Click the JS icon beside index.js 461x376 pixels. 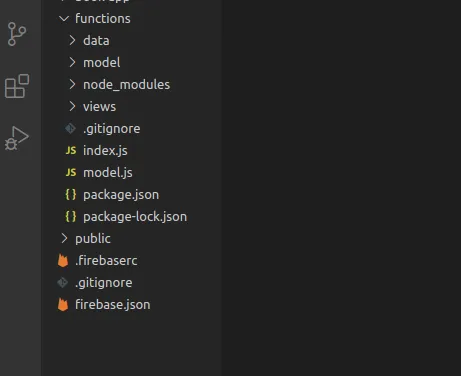(x=71, y=150)
